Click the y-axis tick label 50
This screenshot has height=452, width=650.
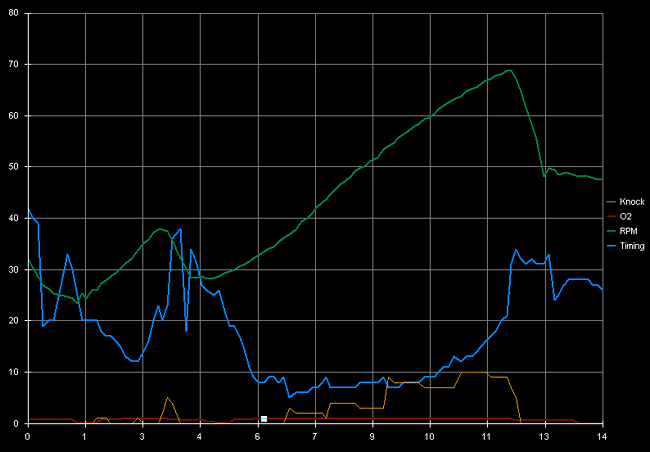[x=13, y=167]
